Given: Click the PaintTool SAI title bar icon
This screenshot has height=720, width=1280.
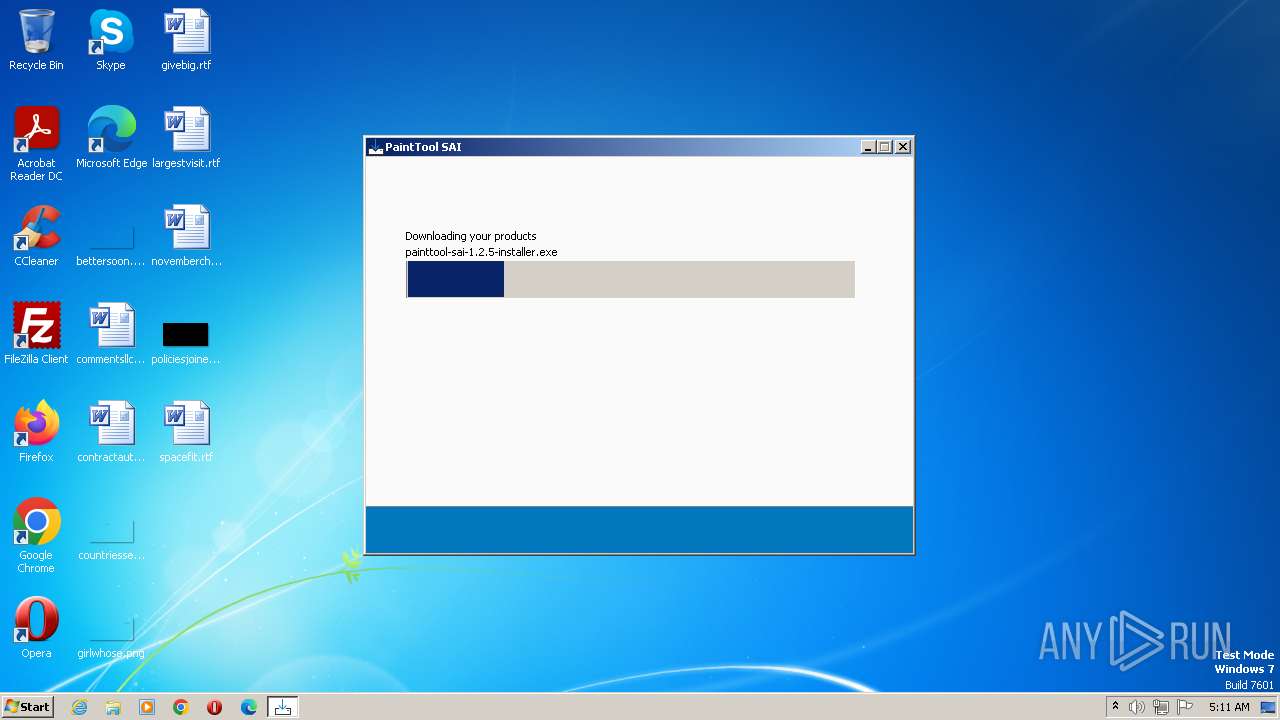Looking at the screenshot, I should (x=376, y=147).
